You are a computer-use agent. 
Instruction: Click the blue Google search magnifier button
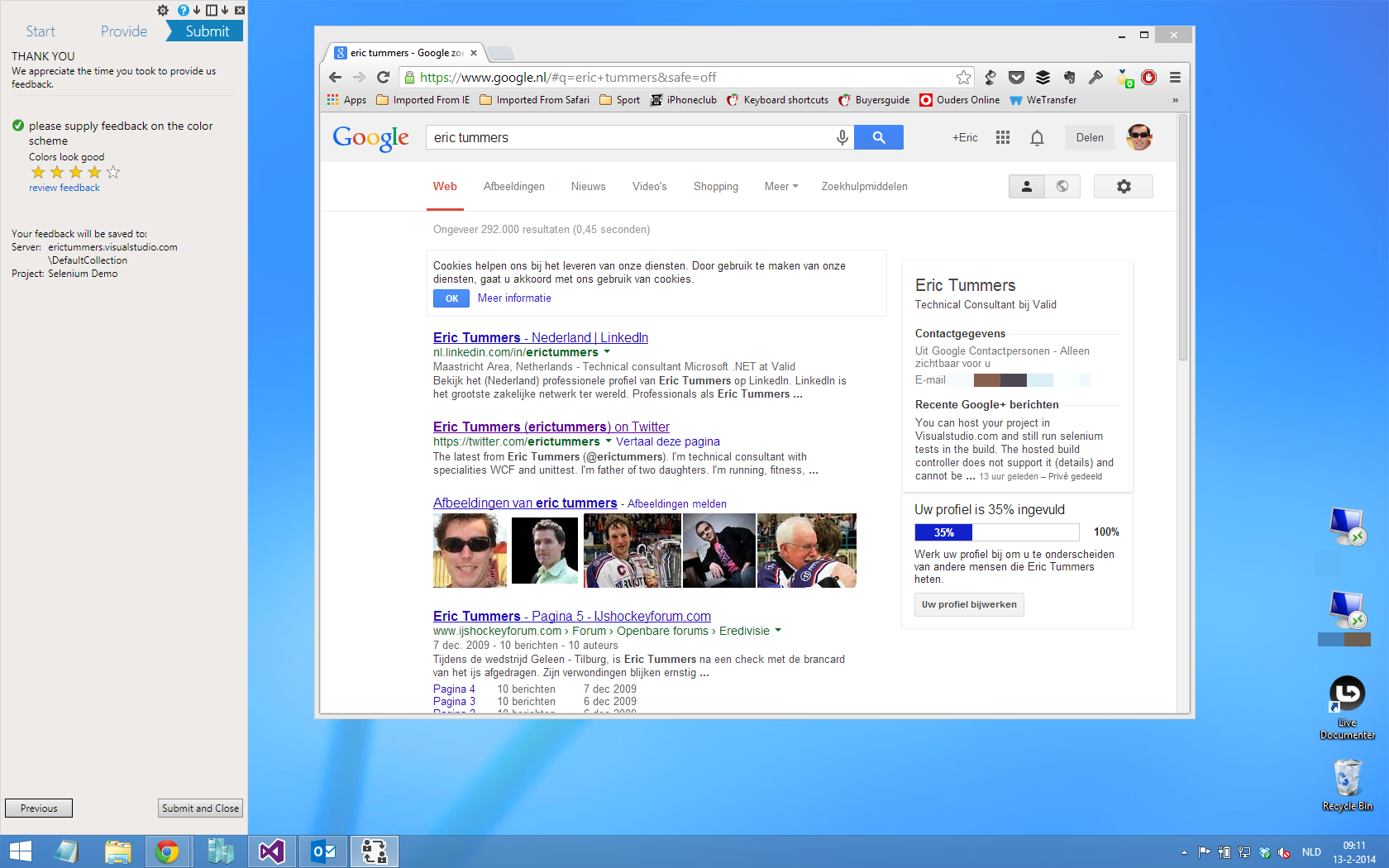pos(878,137)
